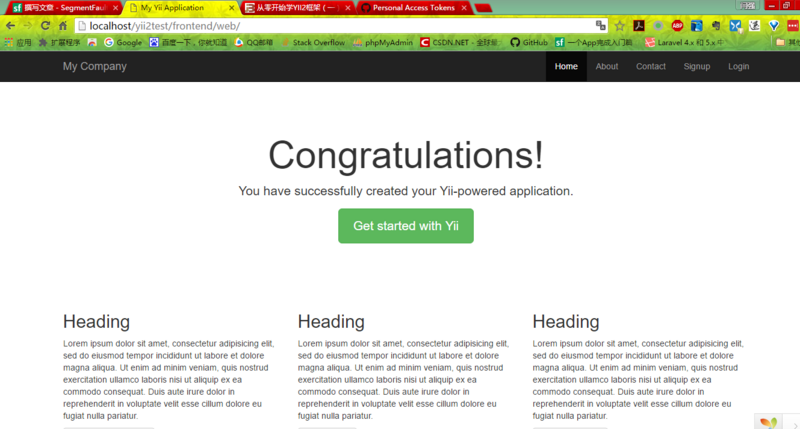Image resolution: width=800 pixels, height=429 pixels.
Task: Click the black calligraphy extension icon
Action: (755, 26)
